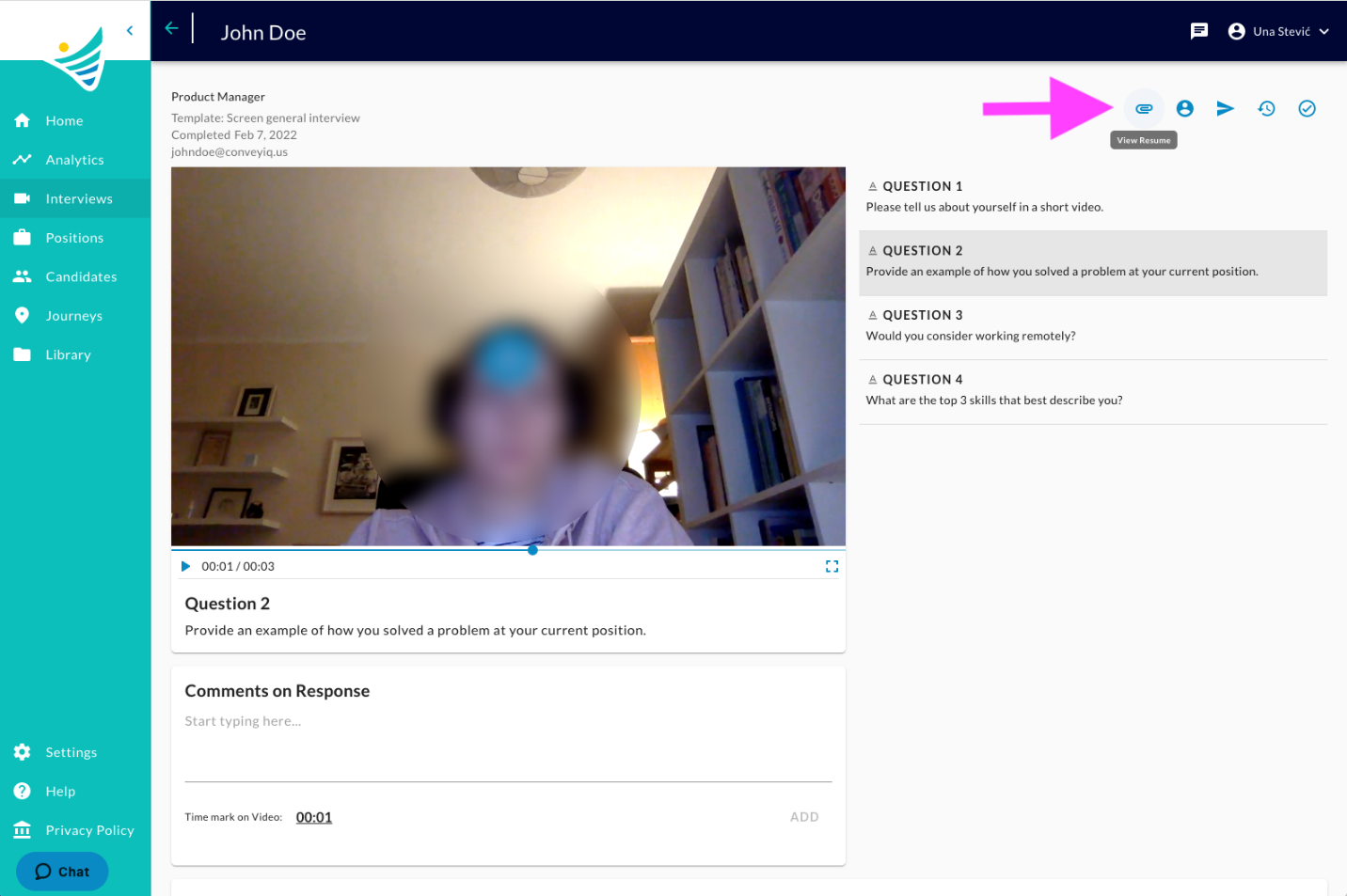Click the 'Completed Feb 7, 2022' text
The height and width of the screenshot is (896, 1347).
point(234,135)
